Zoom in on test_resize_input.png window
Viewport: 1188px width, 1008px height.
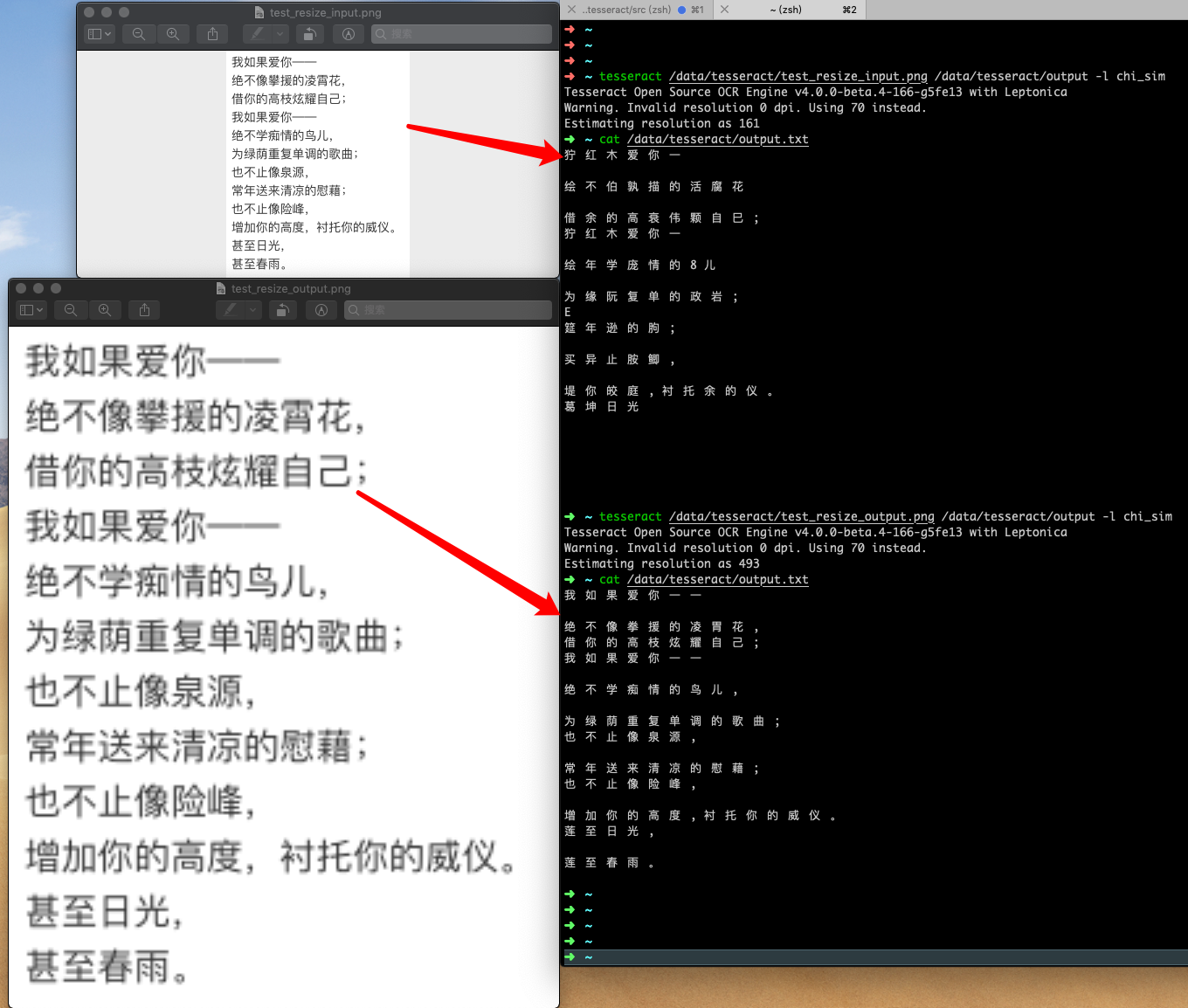click(x=173, y=34)
